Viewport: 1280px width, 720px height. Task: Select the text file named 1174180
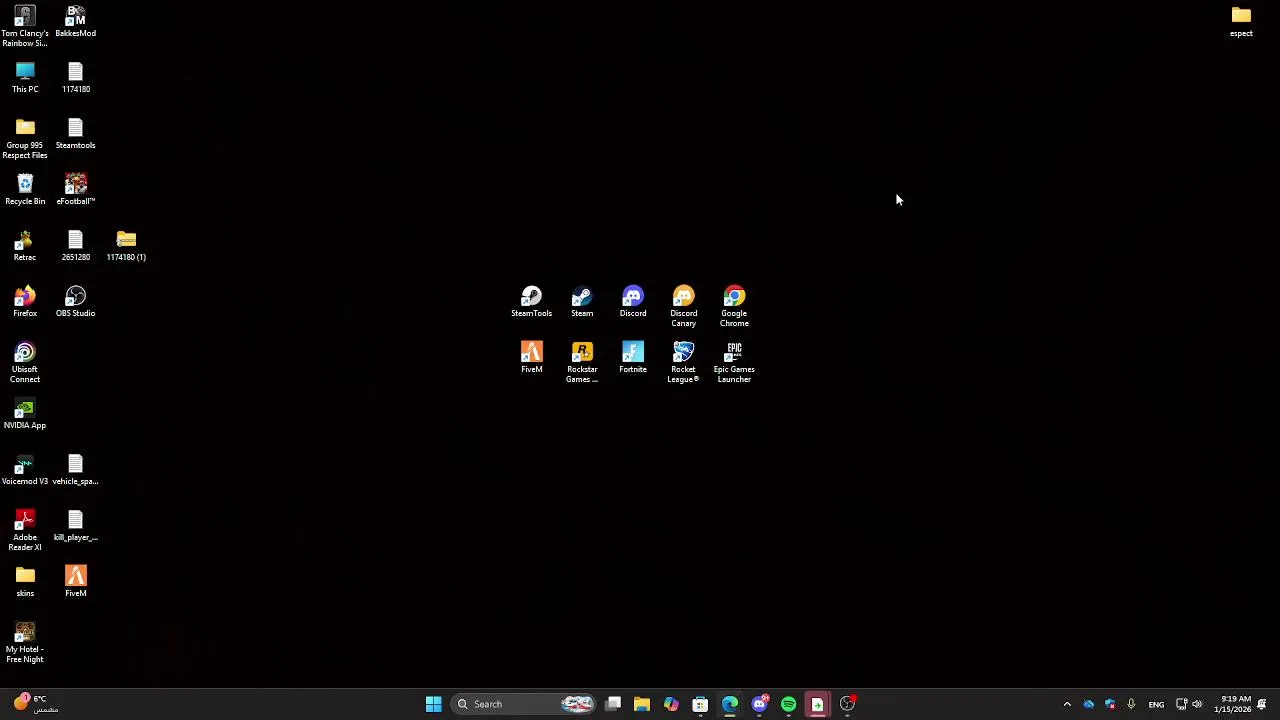tap(76, 78)
